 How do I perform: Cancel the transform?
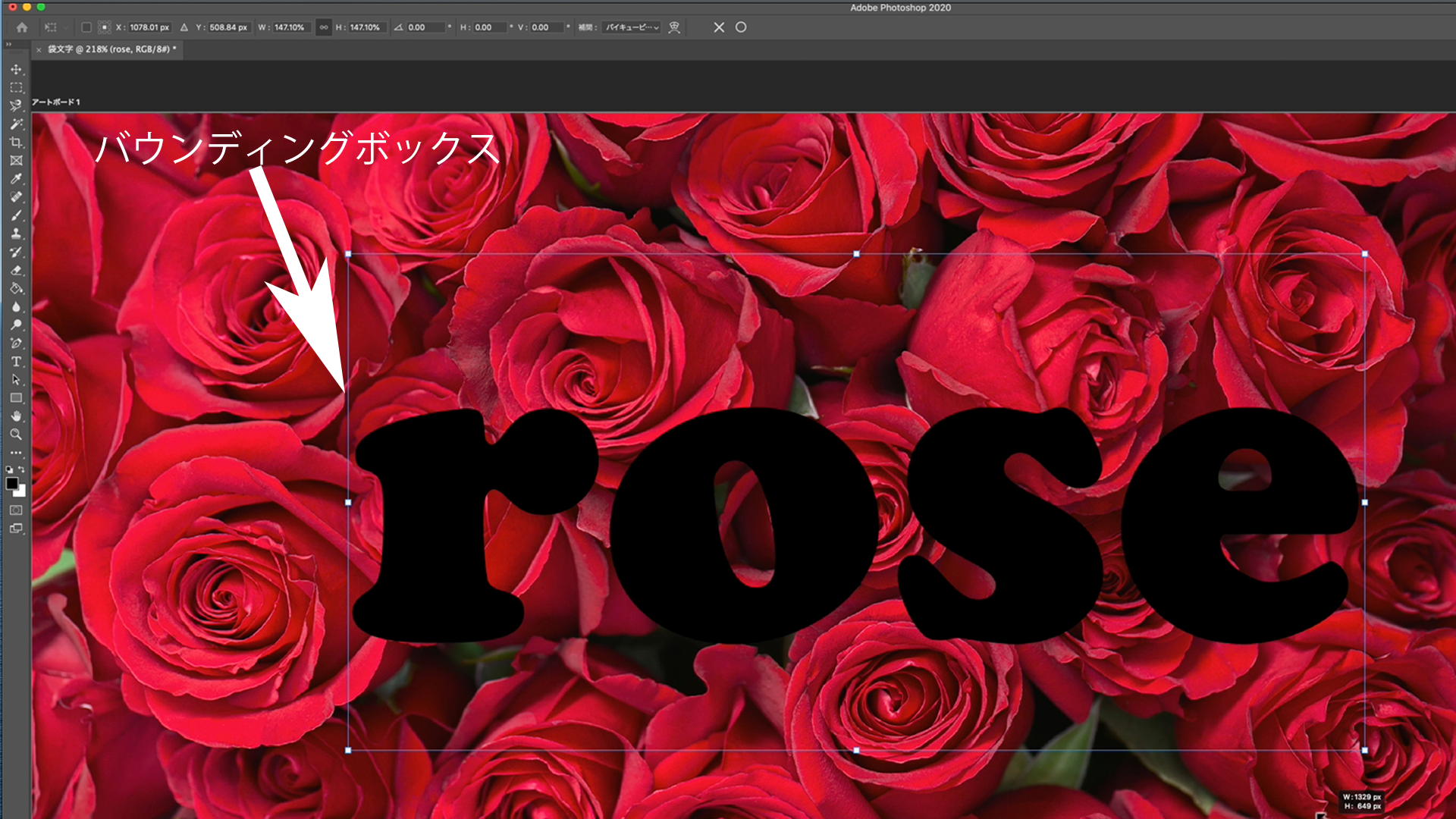tap(719, 27)
